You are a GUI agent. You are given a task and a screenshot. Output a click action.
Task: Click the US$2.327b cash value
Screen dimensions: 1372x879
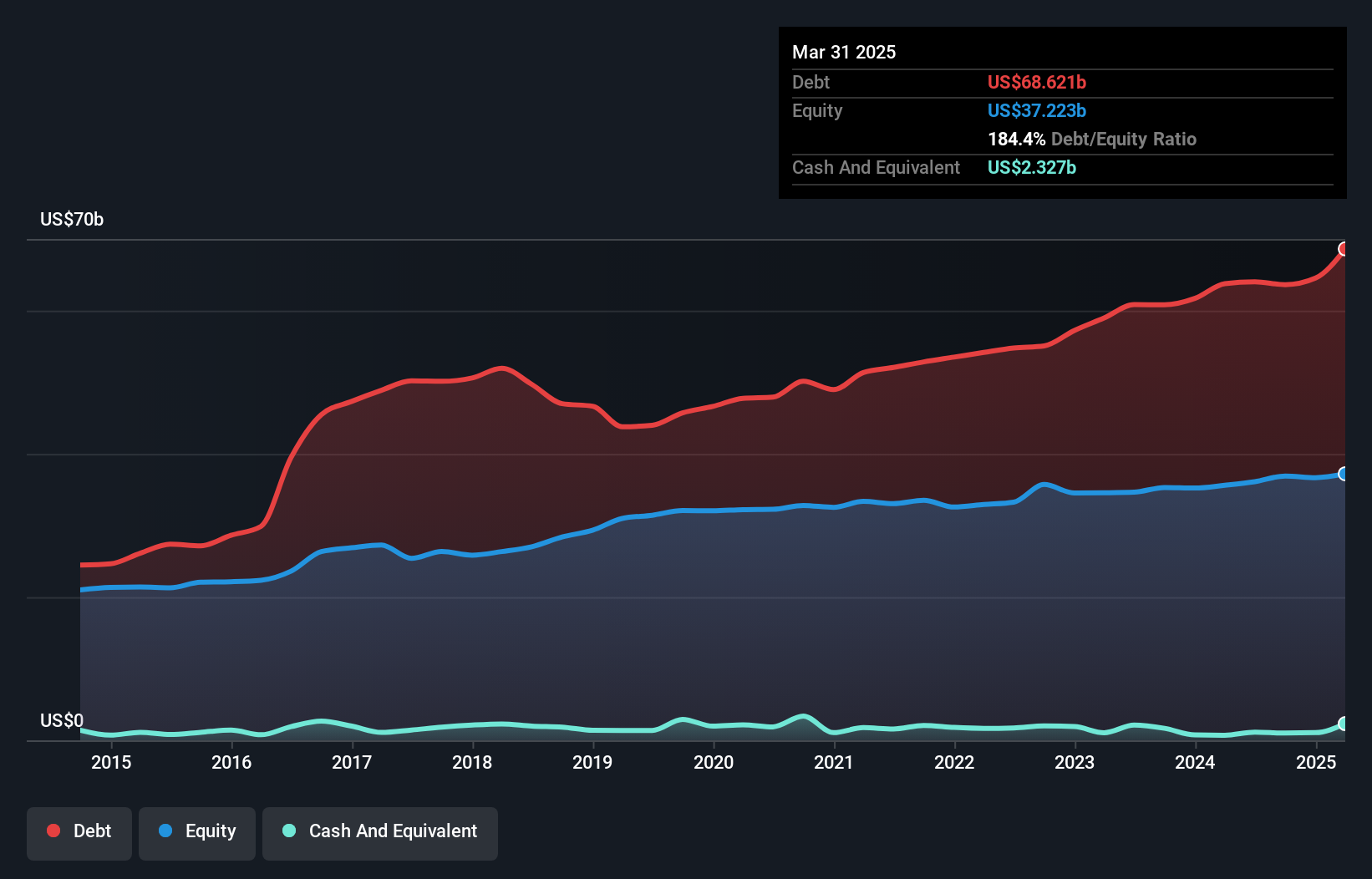point(1032,167)
